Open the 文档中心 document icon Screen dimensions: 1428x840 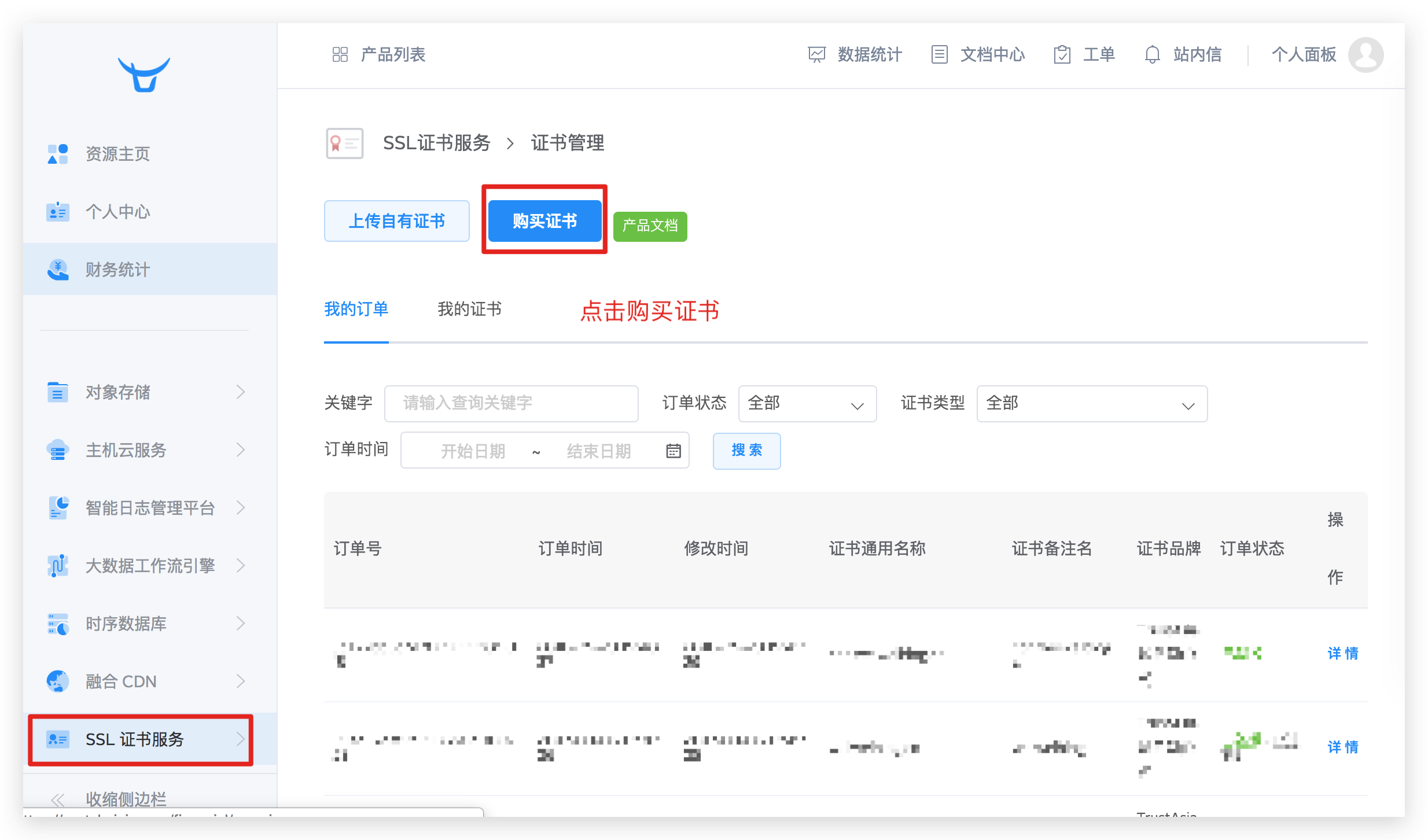pyautogui.click(x=939, y=54)
